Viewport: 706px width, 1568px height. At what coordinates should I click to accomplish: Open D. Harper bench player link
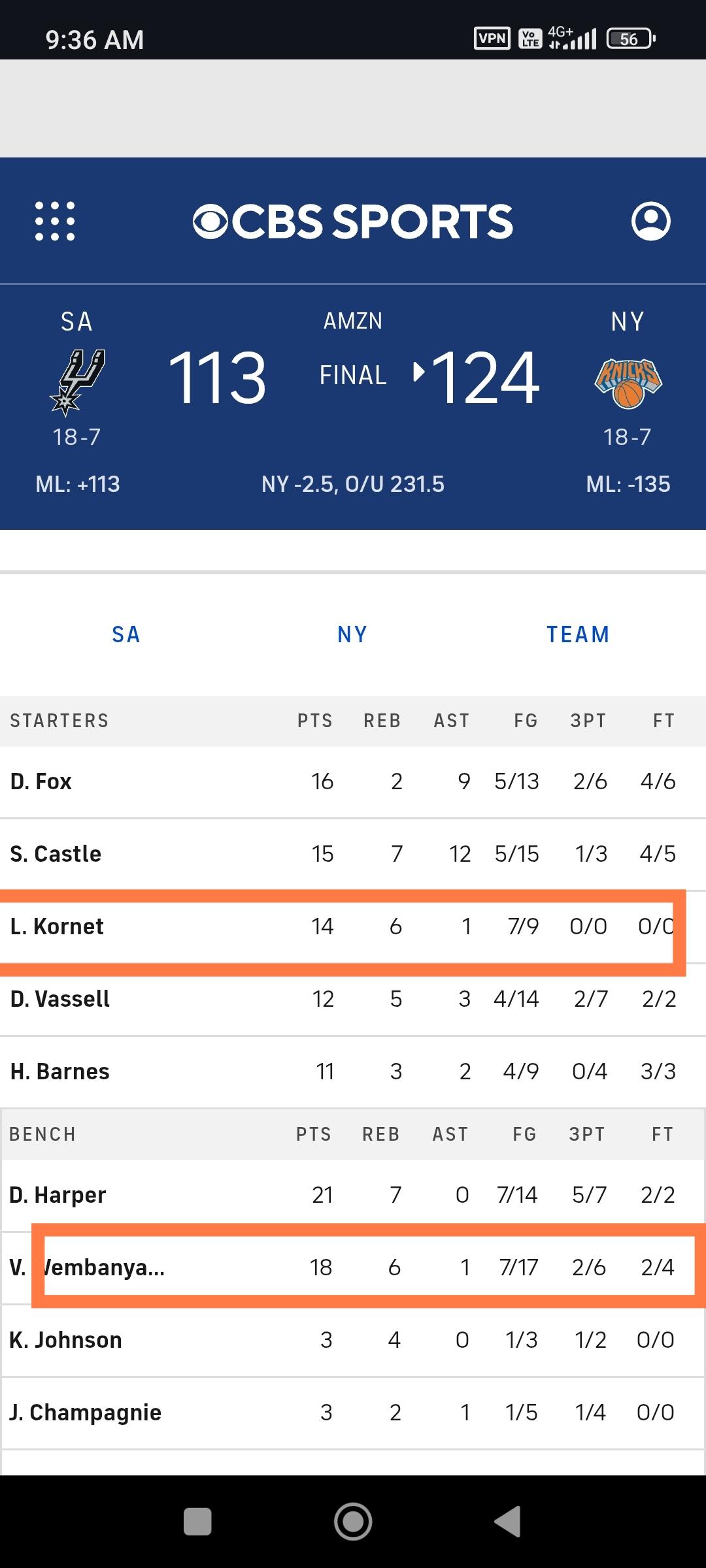click(58, 1195)
